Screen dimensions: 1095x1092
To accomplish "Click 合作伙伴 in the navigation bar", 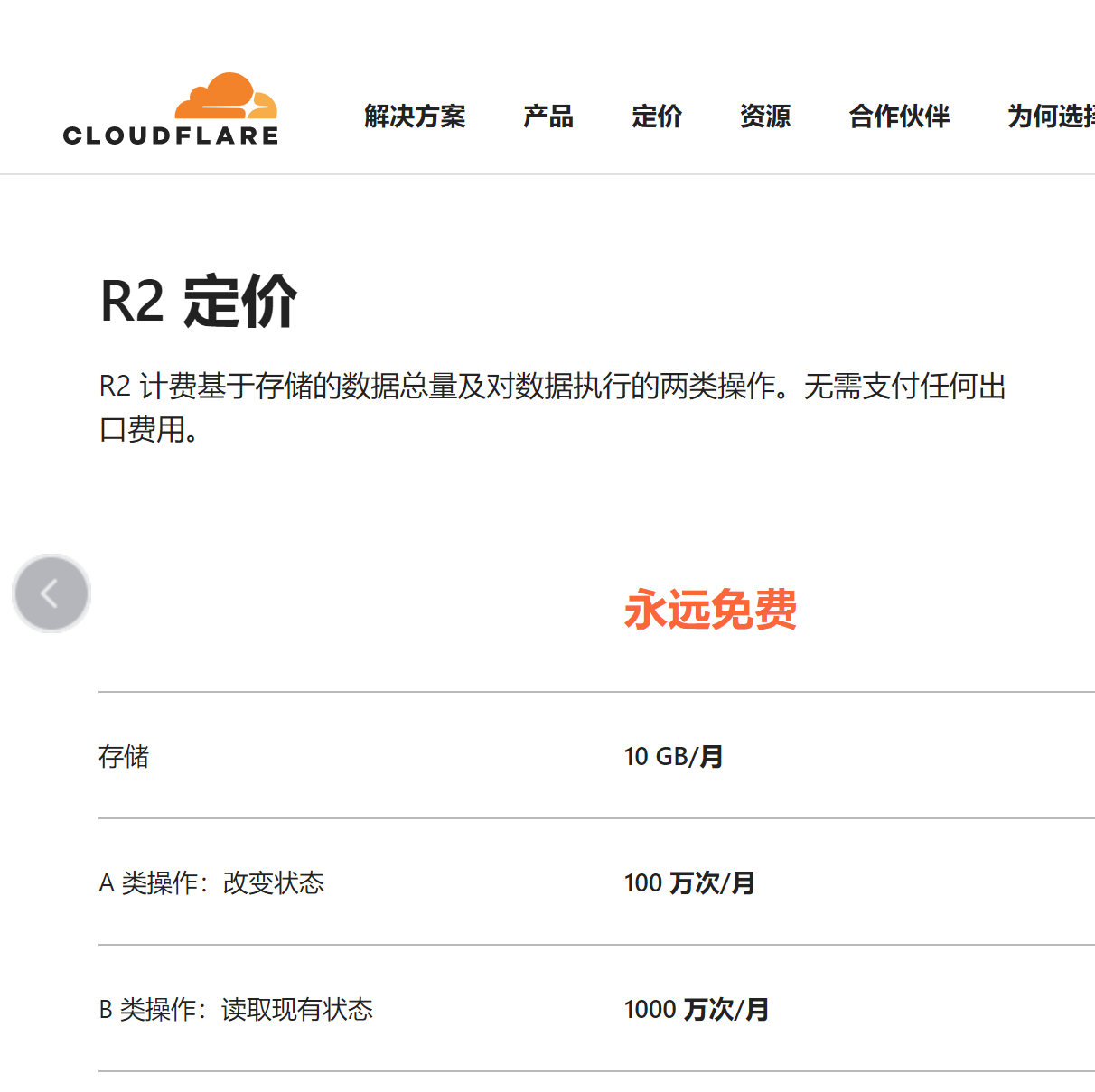I will coord(899,117).
